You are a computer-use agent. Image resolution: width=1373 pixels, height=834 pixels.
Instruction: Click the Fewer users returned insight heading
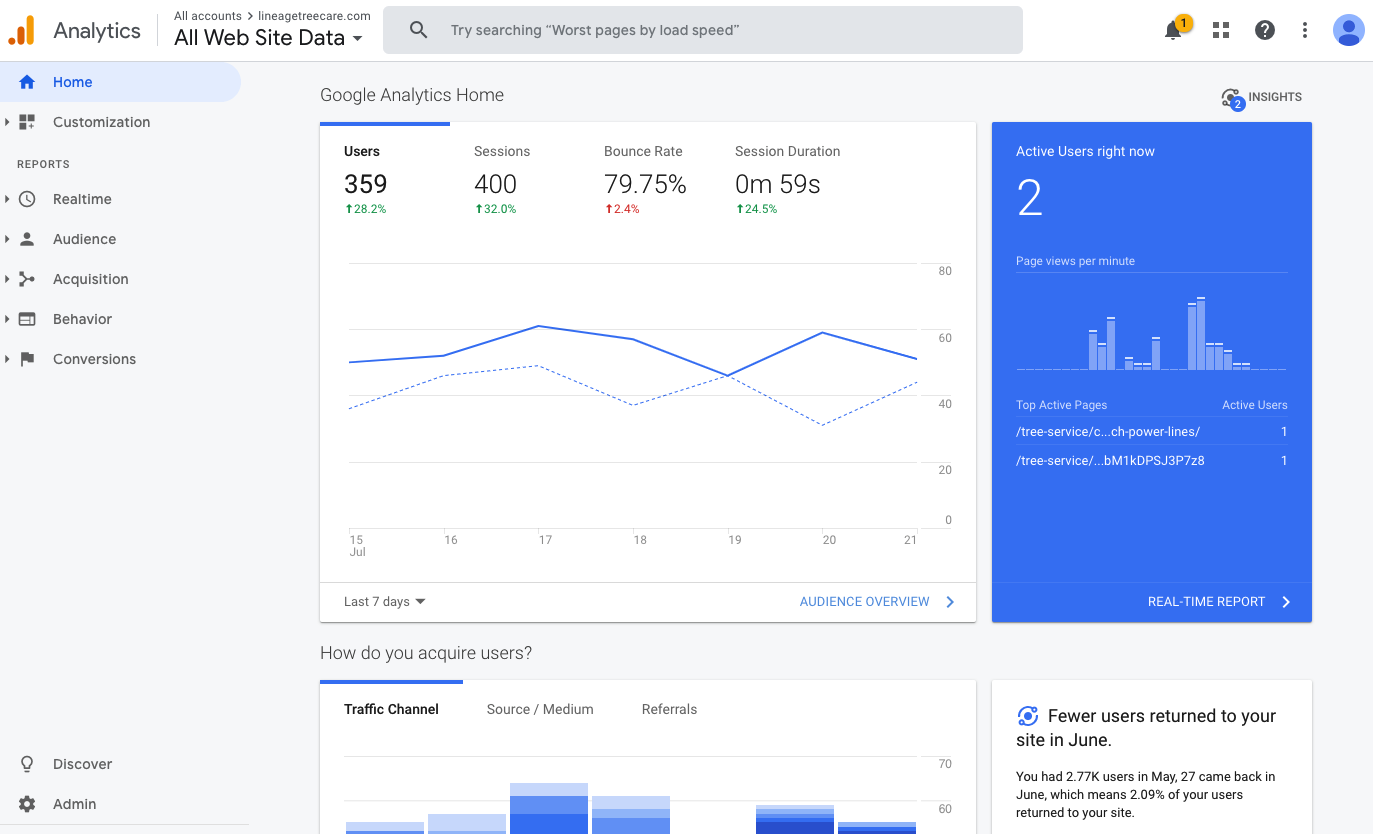(x=1146, y=728)
